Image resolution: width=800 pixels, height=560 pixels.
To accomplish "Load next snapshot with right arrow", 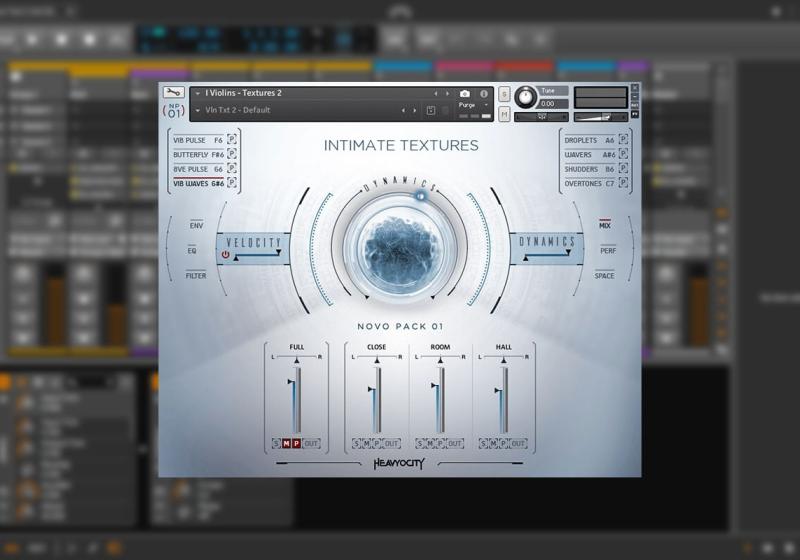I will [x=415, y=110].
